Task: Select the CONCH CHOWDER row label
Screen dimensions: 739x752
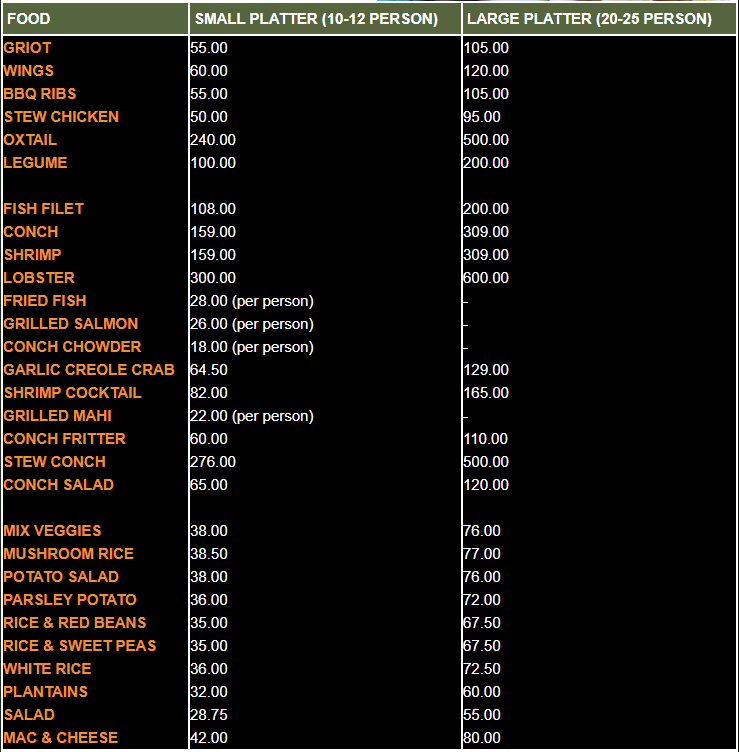Action: [x=72, y=347]
